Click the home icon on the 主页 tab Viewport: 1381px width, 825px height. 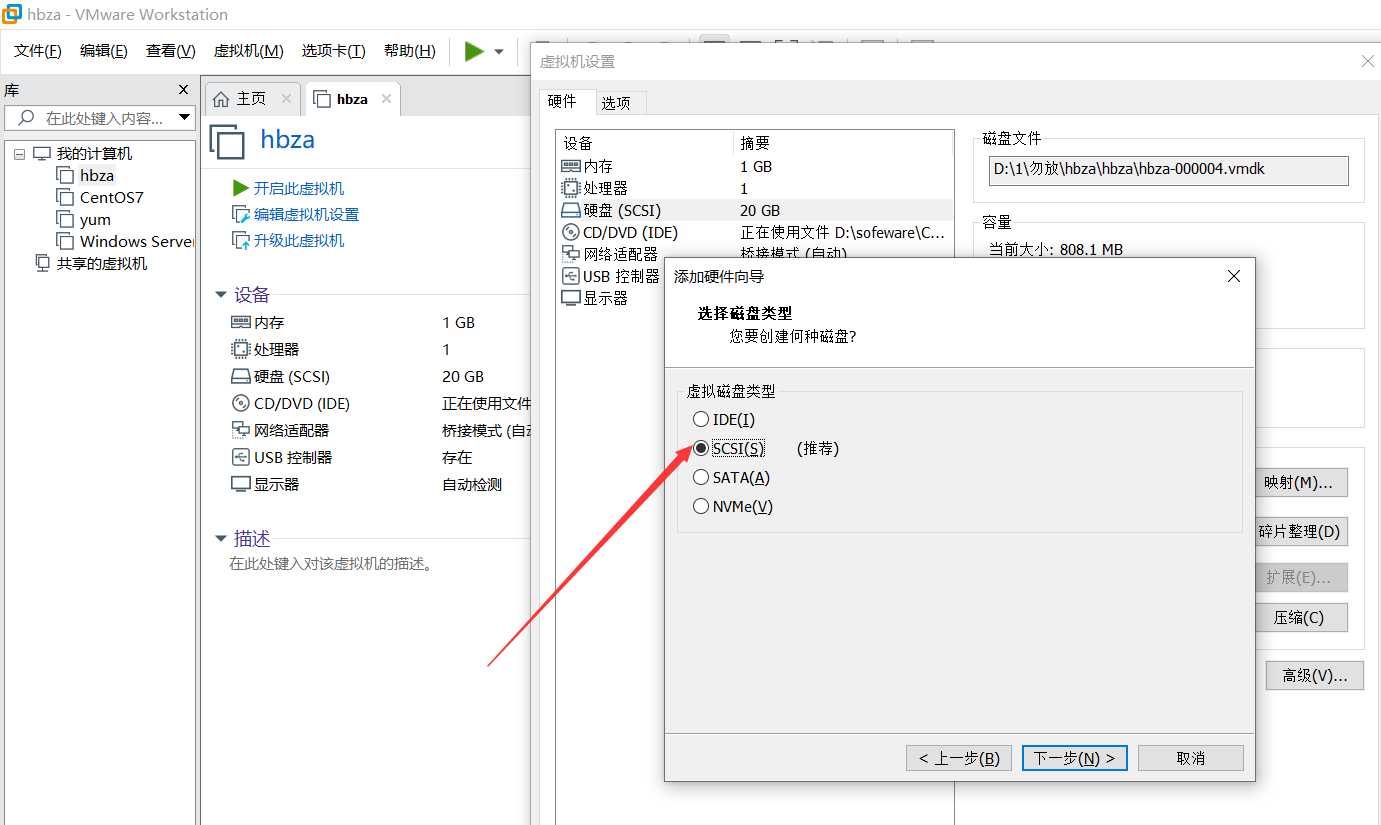221,99
